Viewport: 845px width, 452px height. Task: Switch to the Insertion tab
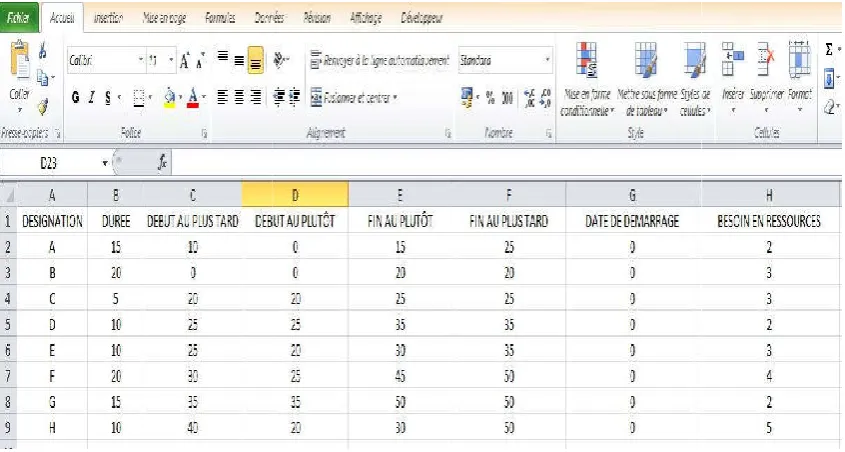(x=108, y=18)
